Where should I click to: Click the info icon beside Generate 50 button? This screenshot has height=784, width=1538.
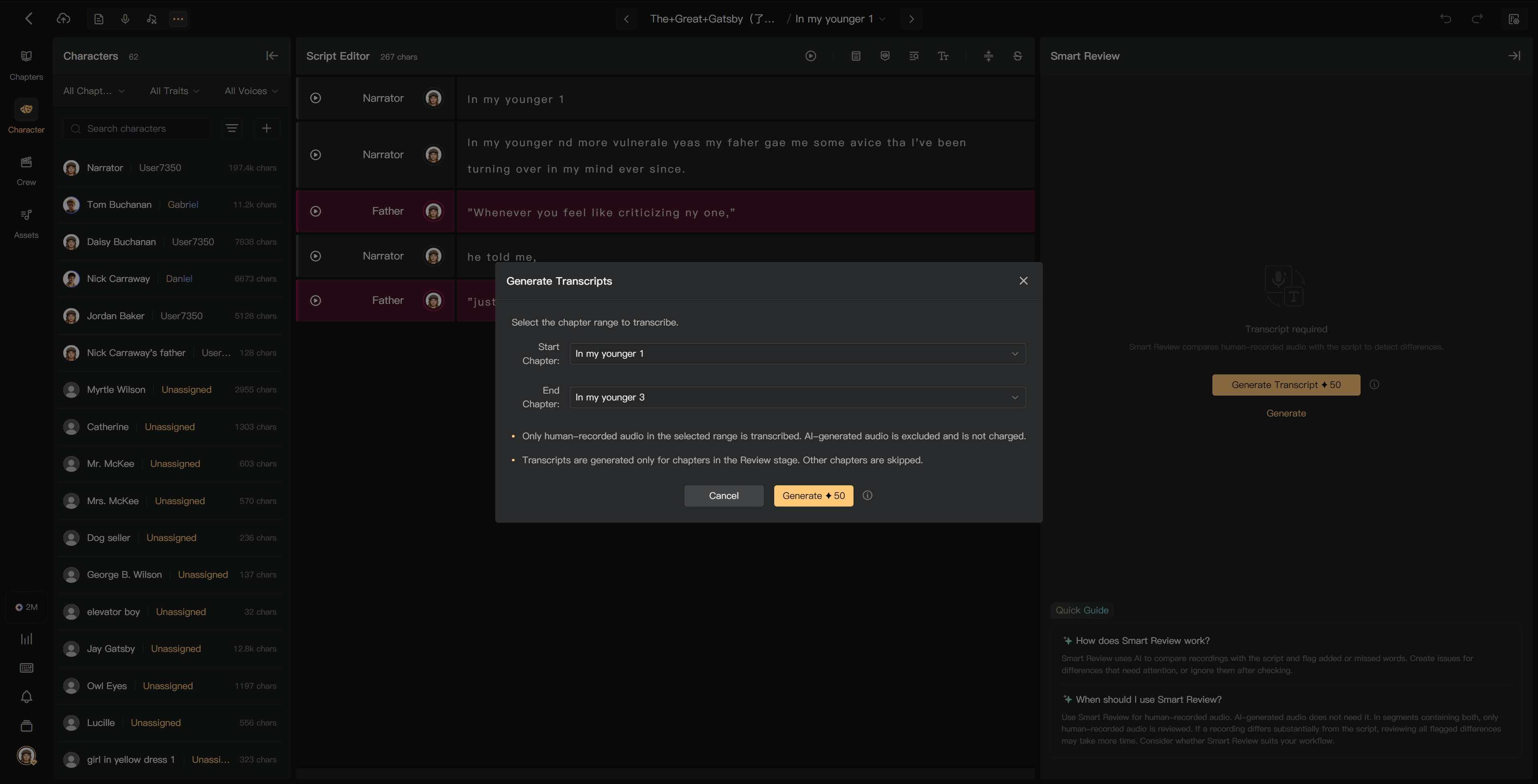click(868, 496)
